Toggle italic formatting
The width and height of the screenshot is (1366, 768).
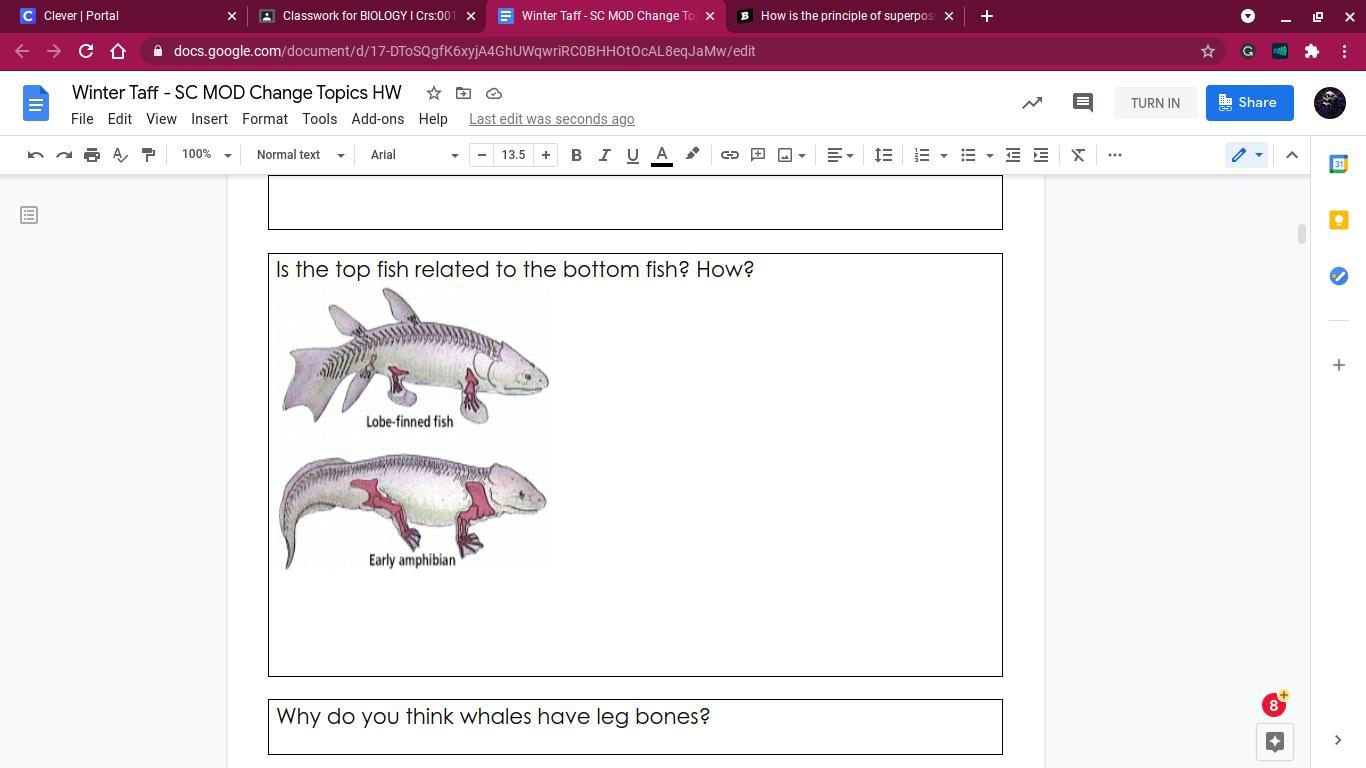point(604,155)
